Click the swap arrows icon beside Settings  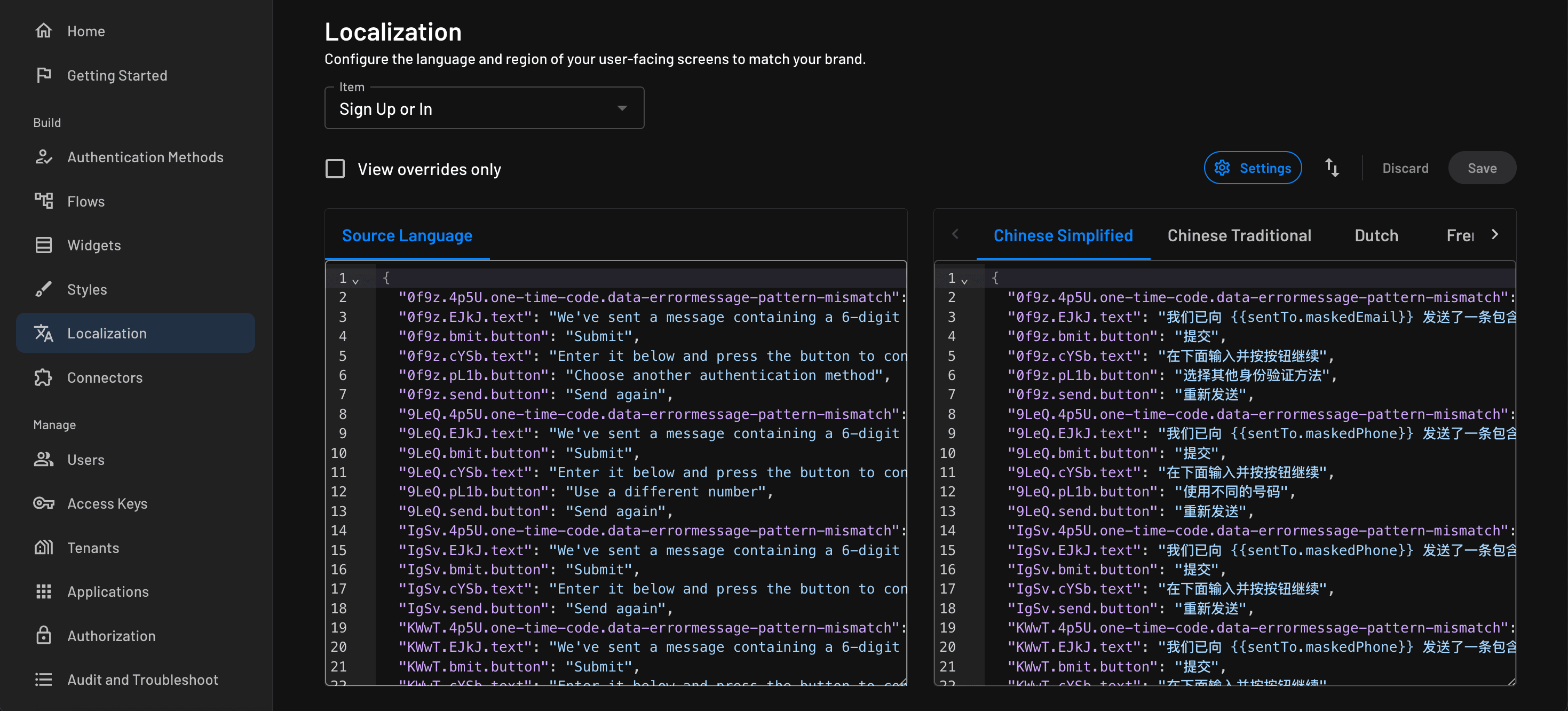click(x=1332, y=168)
